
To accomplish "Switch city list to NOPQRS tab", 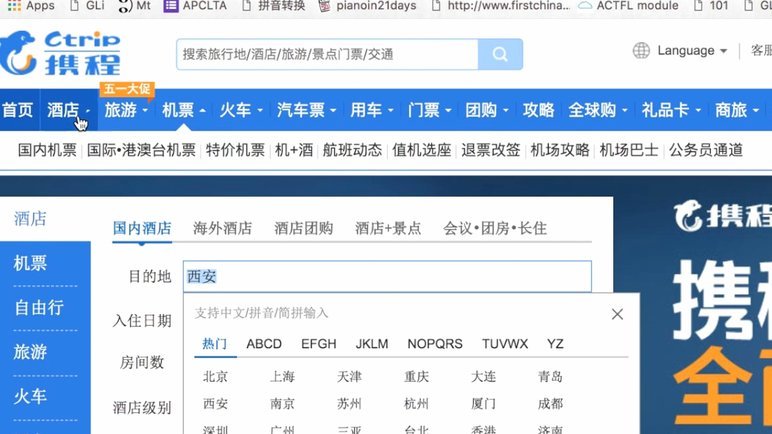I will tap(435, 344).
